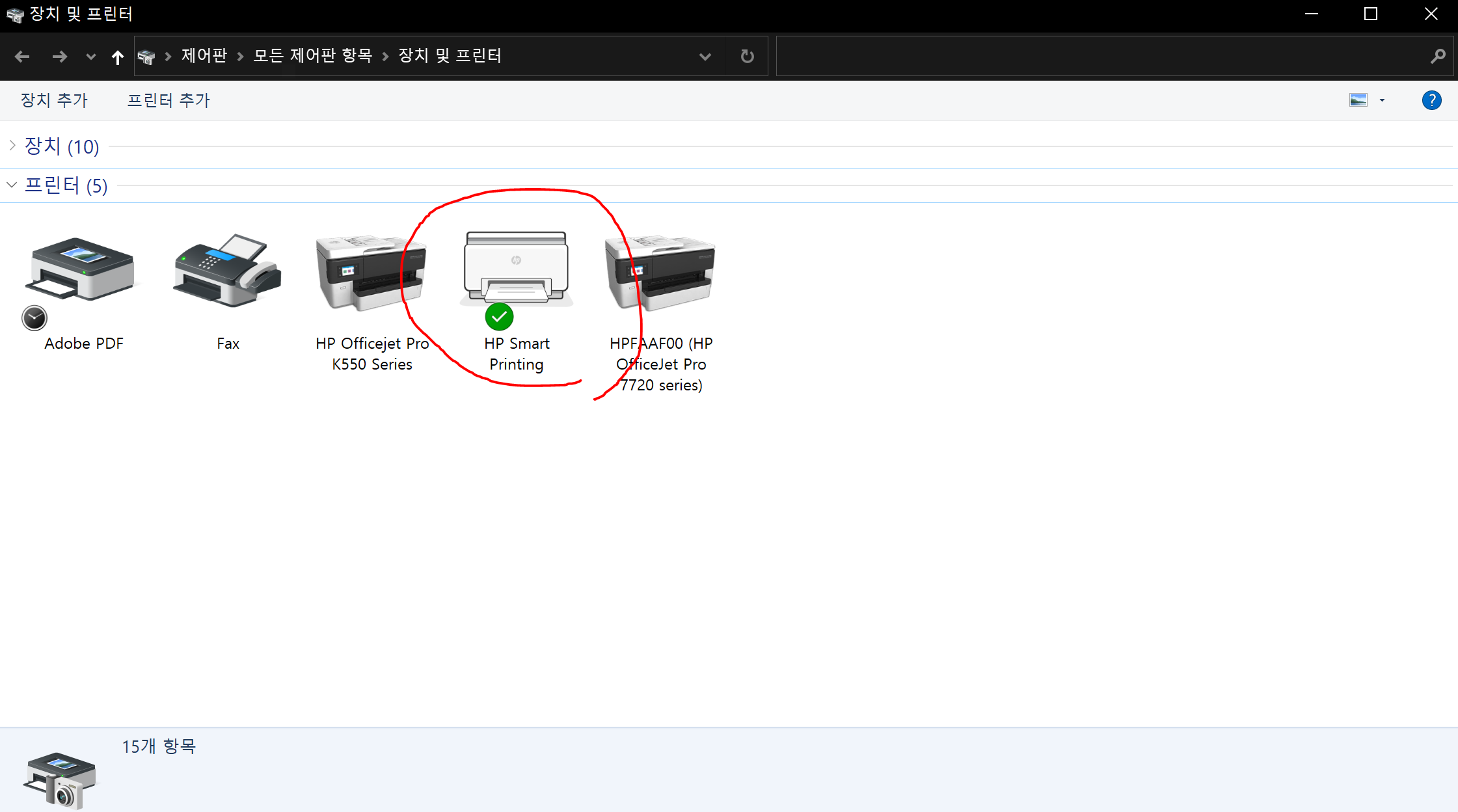1458x812 pixels.
Task: Click the Fax label text
Action: (228, 344)
